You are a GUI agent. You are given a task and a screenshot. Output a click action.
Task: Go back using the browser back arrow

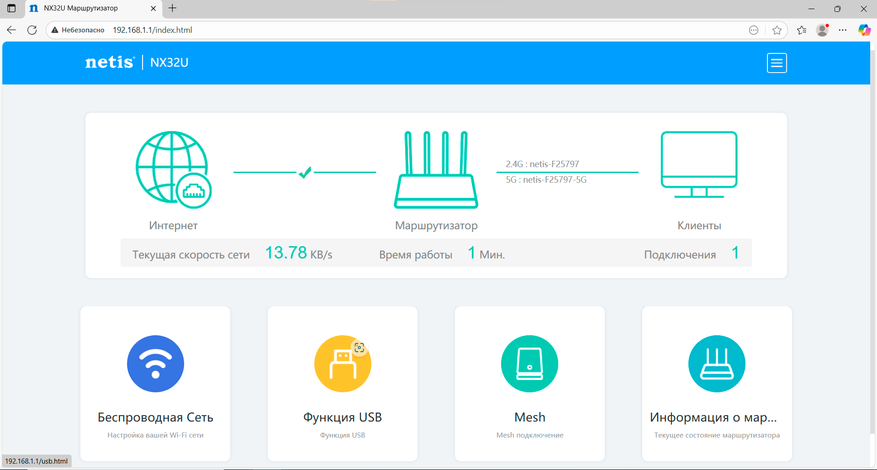pos(11,30)
